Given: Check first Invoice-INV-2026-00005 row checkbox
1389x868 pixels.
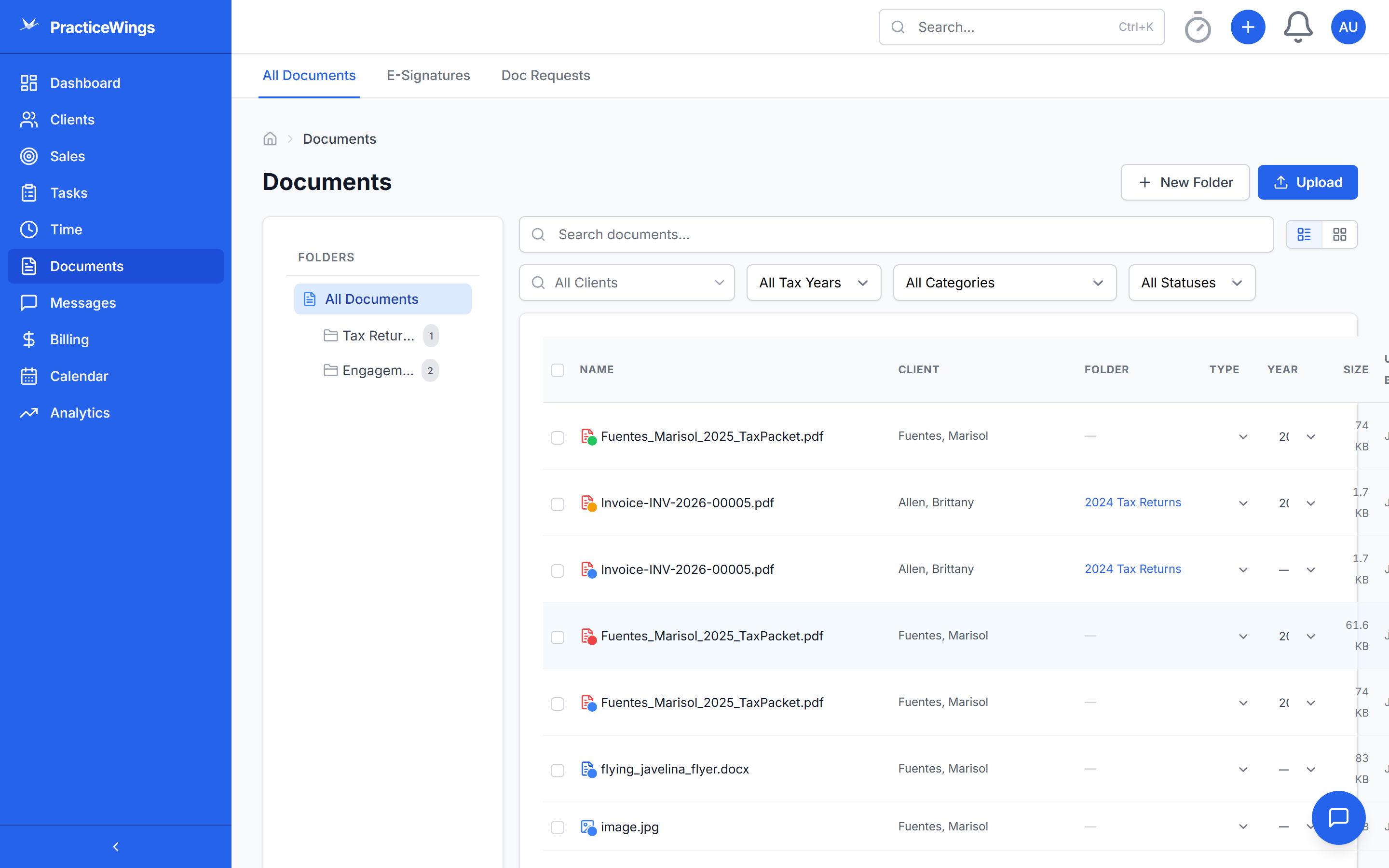Looking at the screenshot, I should pos(558,504).
